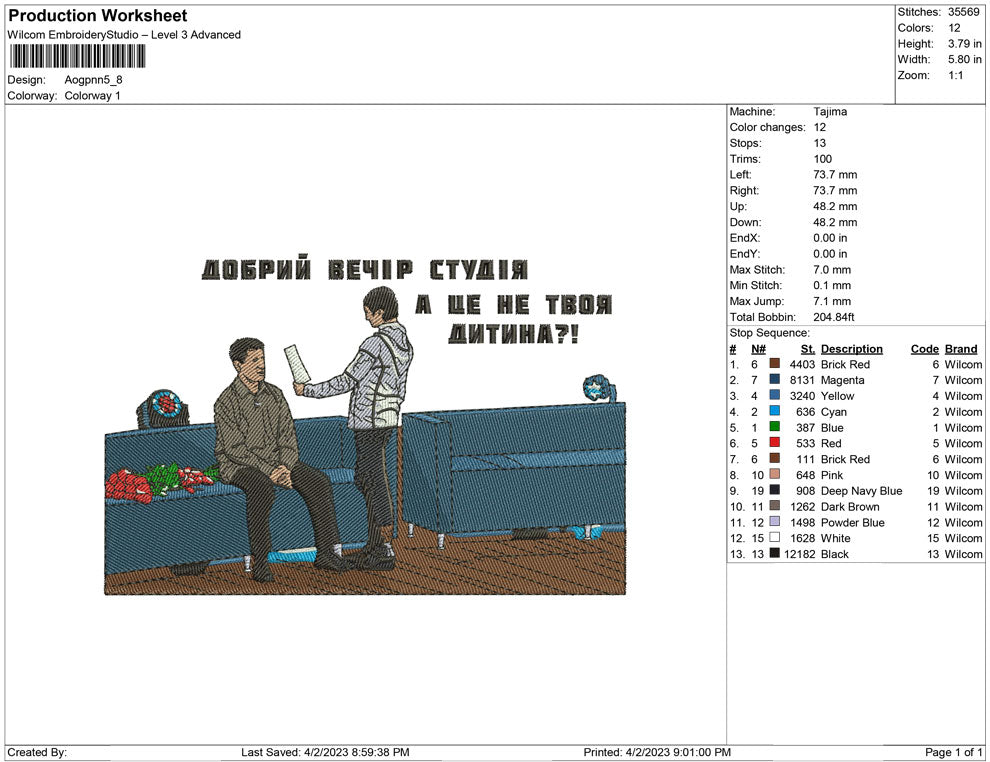Choose the swatch in the 648 Pink row
Image resolution: width=990 pixels, height=762 pixels.
[x=775, y=474]
